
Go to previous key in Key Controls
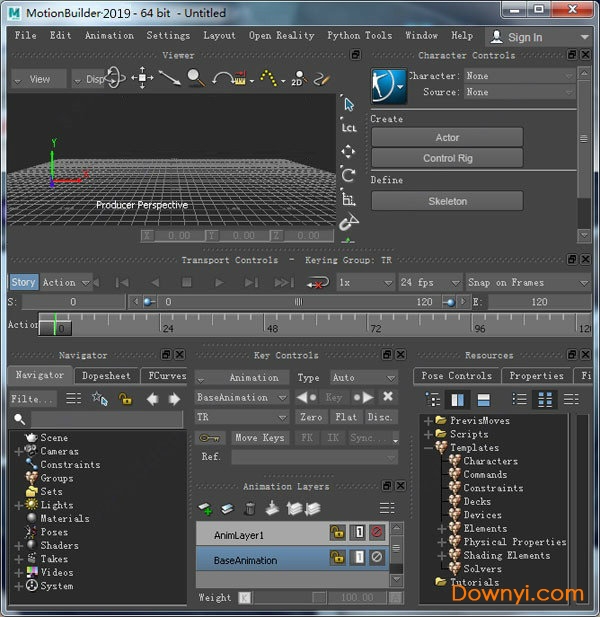click(306, 397)
